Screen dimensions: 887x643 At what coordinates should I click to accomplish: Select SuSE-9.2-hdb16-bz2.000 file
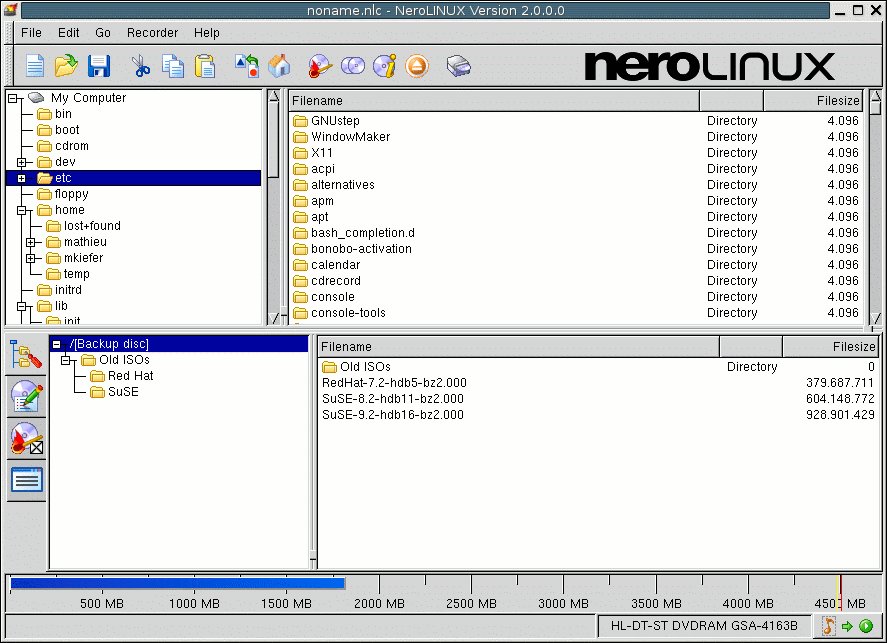598,415
